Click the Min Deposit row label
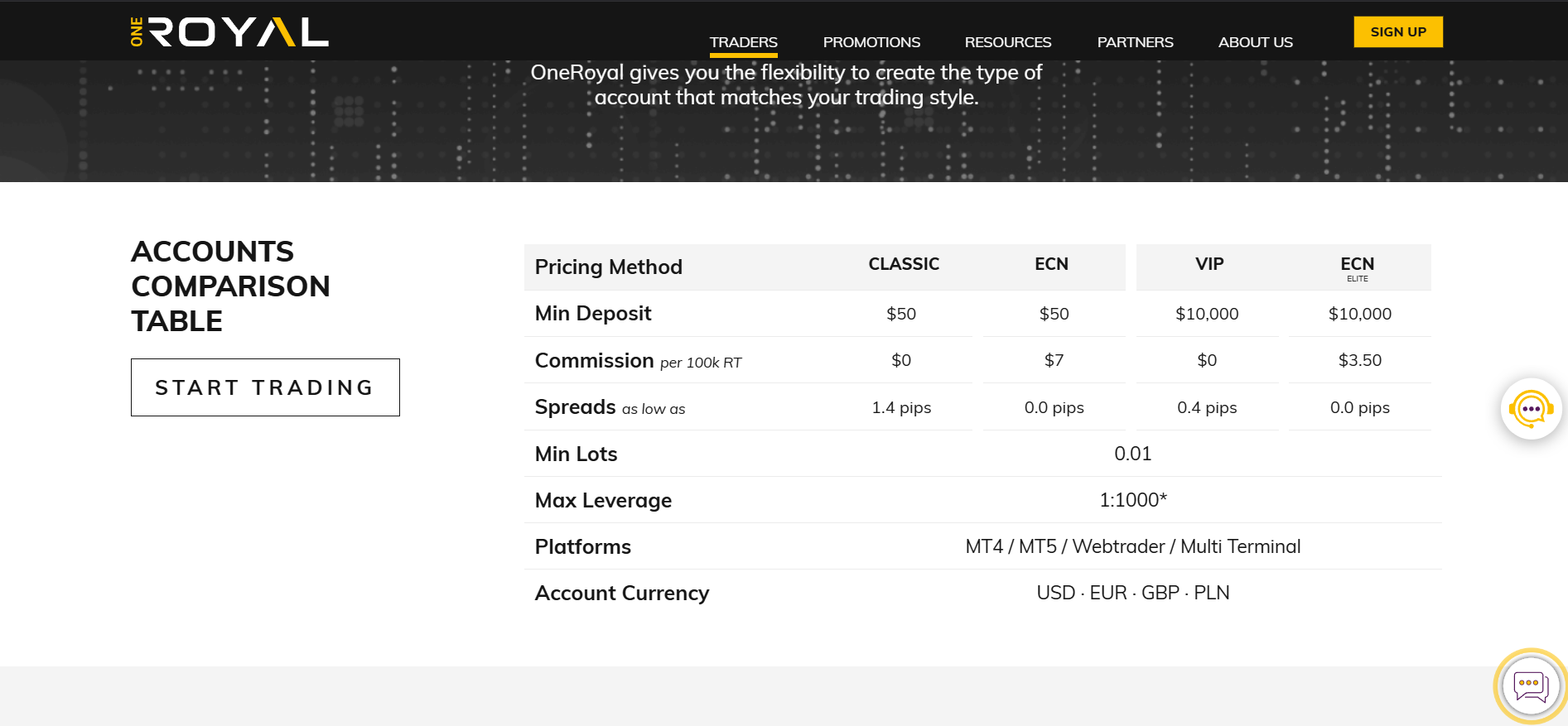1568x726 pixels. (x=593, y=313)
